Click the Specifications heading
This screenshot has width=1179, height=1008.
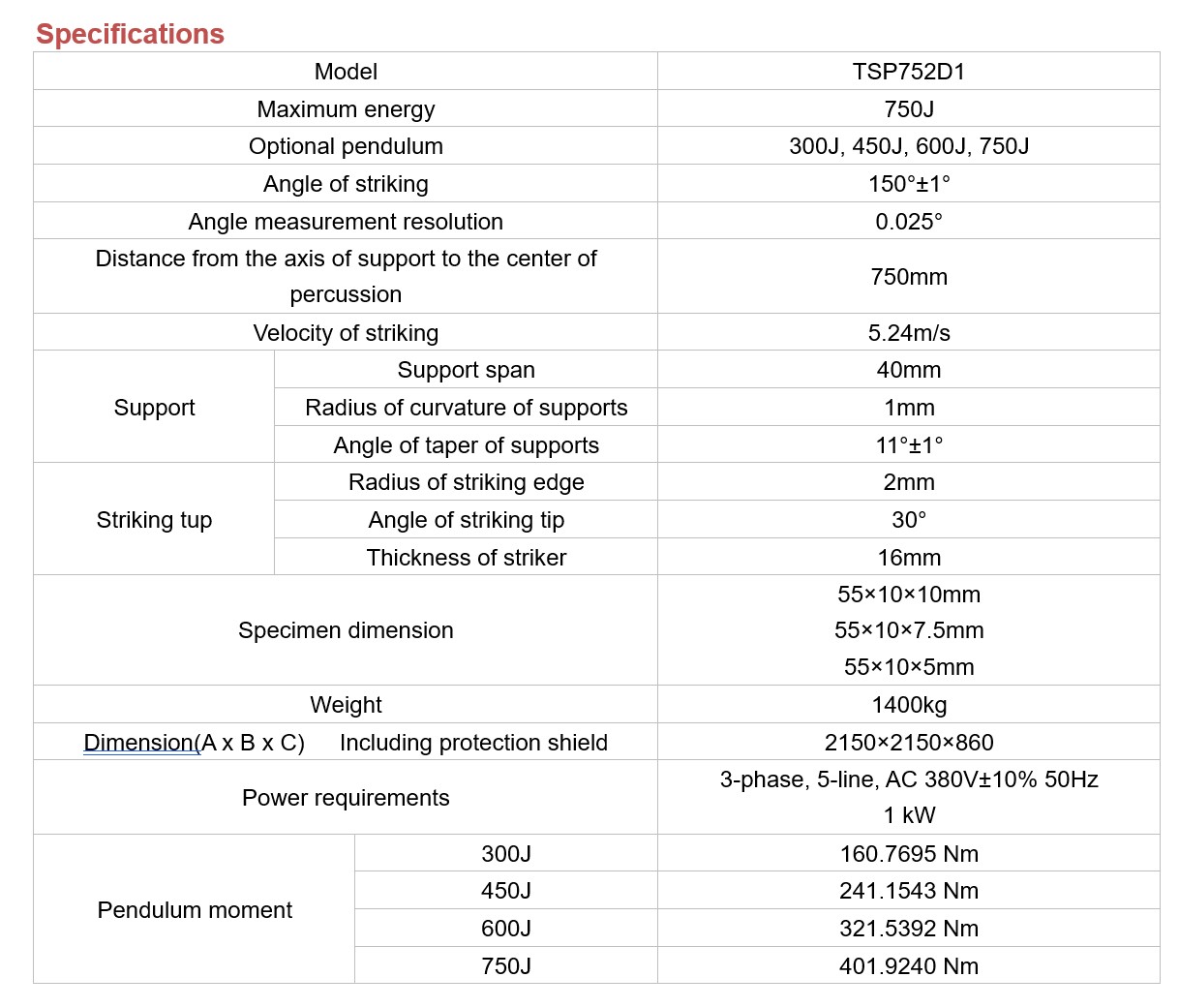coord(130,34)
